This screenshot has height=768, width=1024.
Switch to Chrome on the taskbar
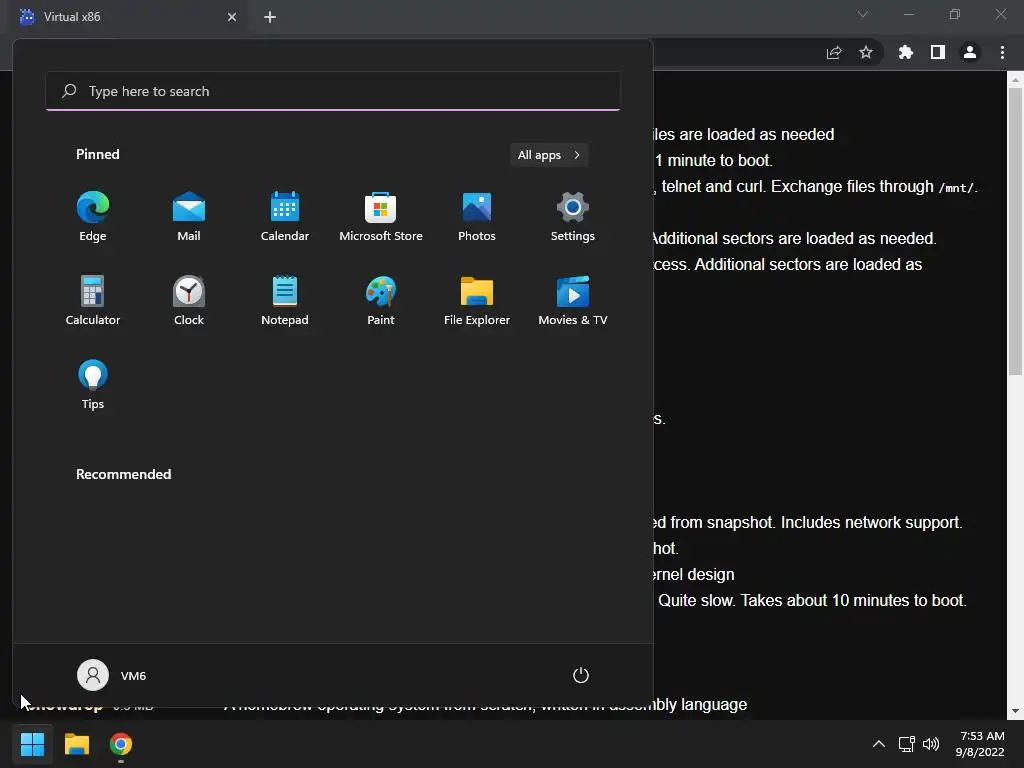[x=121, y=744]
